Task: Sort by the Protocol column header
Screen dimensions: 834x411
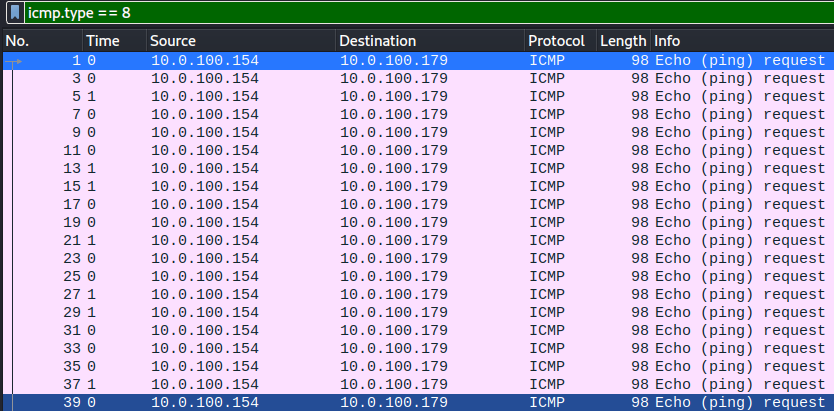Action: click(x=561, y=41)
